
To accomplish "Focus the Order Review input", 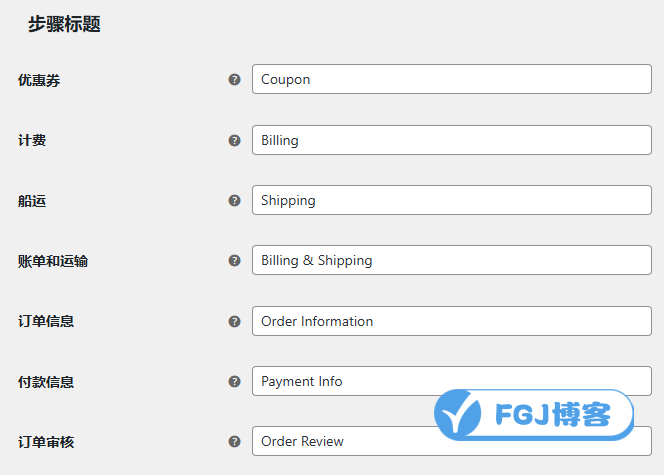I will [451, 442].
